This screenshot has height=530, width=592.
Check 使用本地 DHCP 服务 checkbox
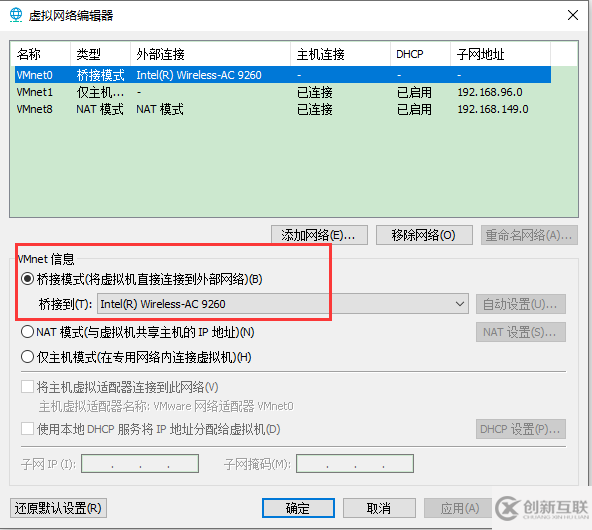point(28,429)
